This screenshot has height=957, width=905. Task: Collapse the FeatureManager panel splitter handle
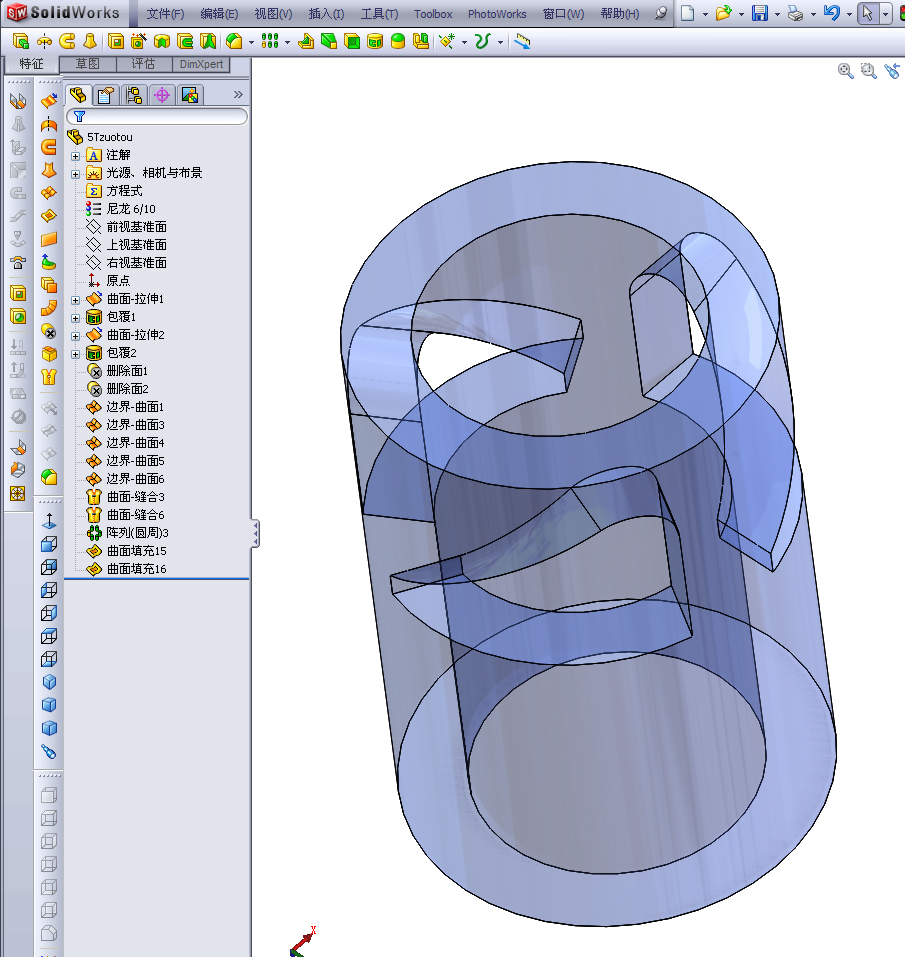tap(256, 534)
